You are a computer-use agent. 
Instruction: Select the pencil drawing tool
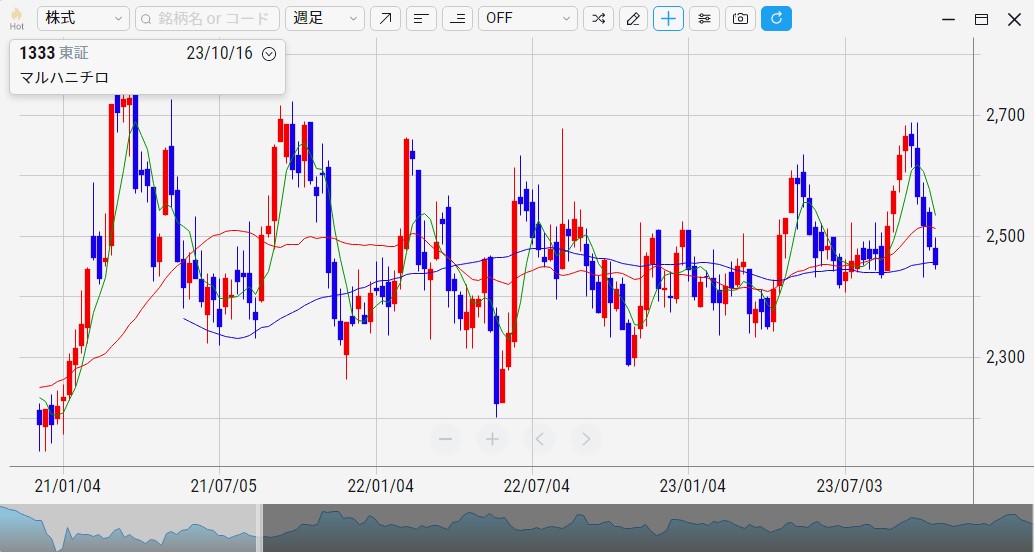point(632,19)
